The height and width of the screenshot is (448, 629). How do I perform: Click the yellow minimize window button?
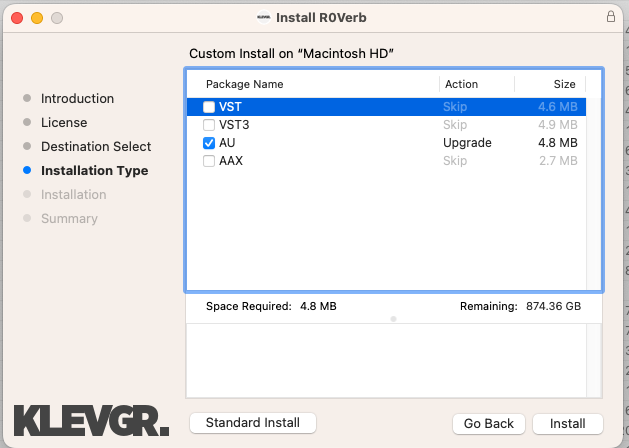coord(37,18)
